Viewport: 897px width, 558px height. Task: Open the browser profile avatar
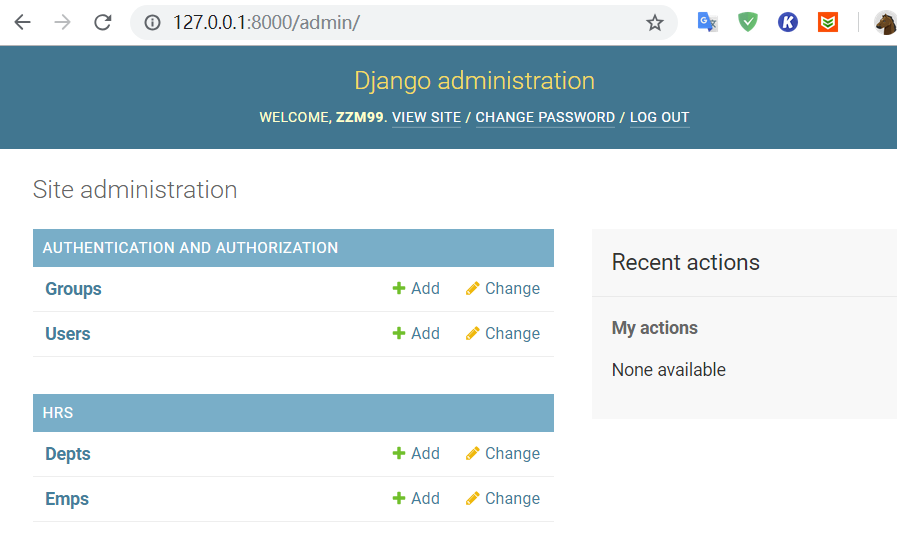click(885, 22)
